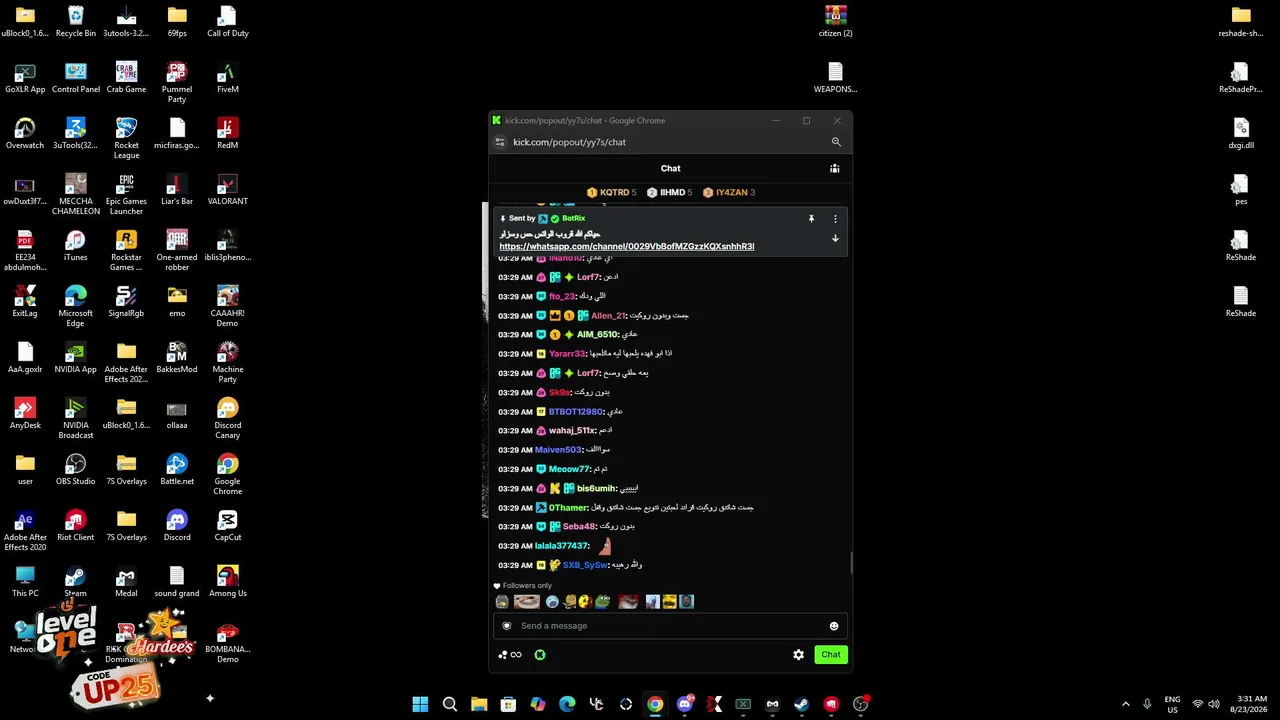Select Call of Duty desktop shortcut
Screen dimensions: 1280x720
[x=227, y=21]
